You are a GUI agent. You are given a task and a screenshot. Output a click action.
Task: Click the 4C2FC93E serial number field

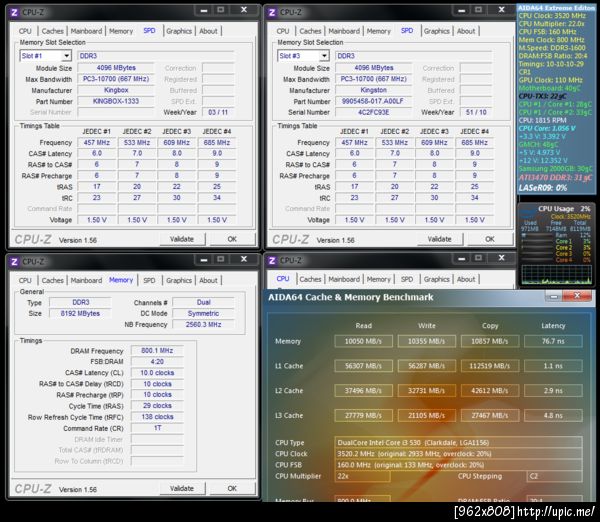373,113
